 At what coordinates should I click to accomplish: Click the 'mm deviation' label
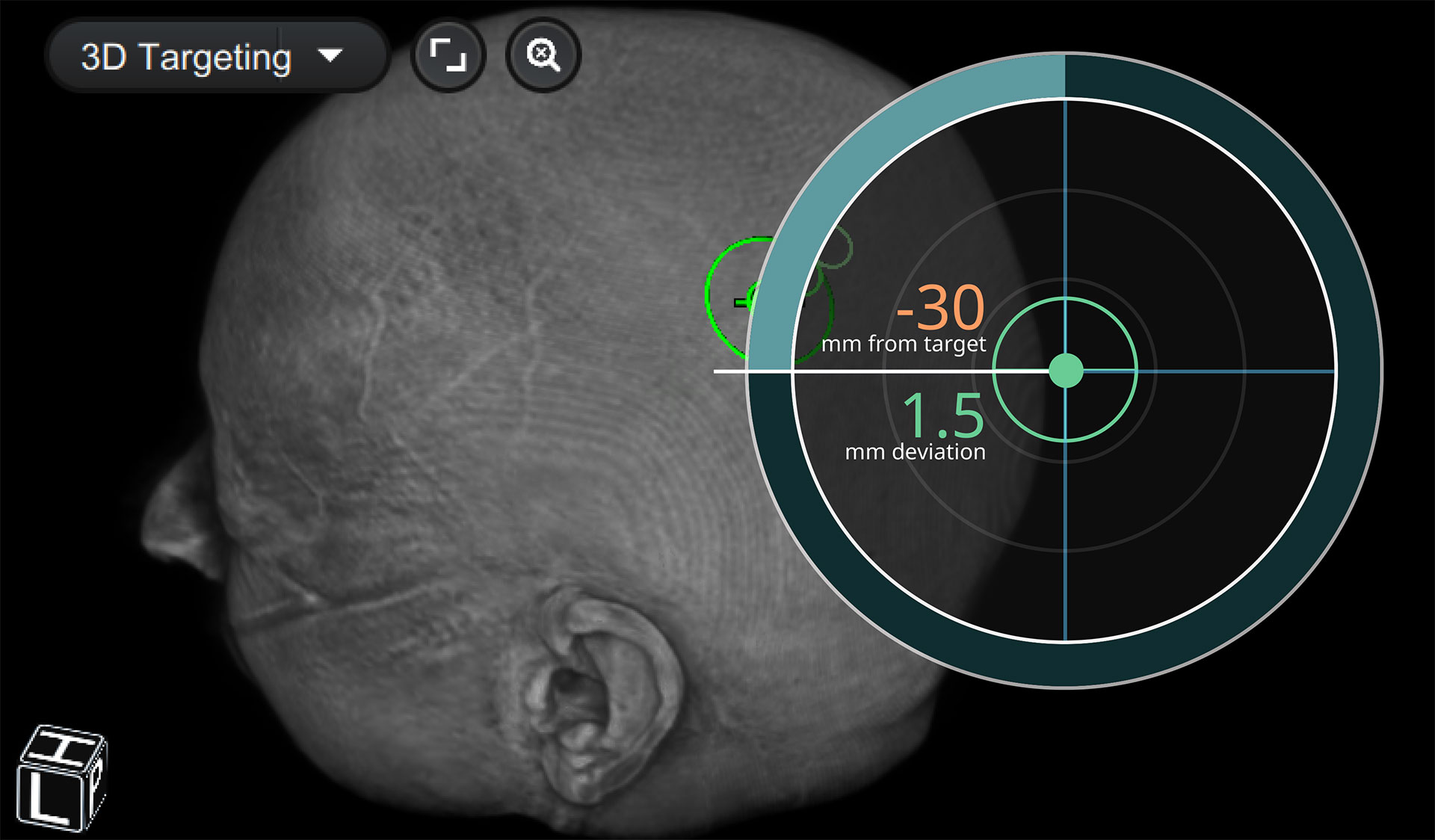pyautogui.click(x=915, y=452)
